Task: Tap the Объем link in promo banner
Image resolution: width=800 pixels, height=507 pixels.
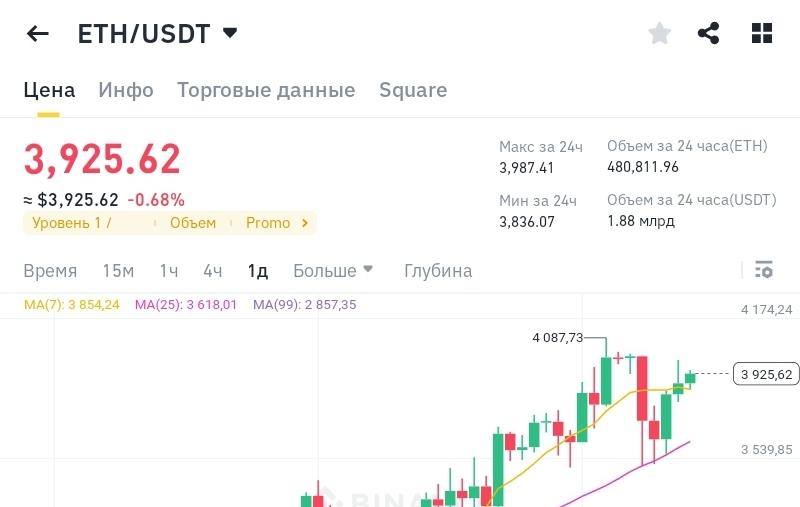Action: (x=193, y=223)
